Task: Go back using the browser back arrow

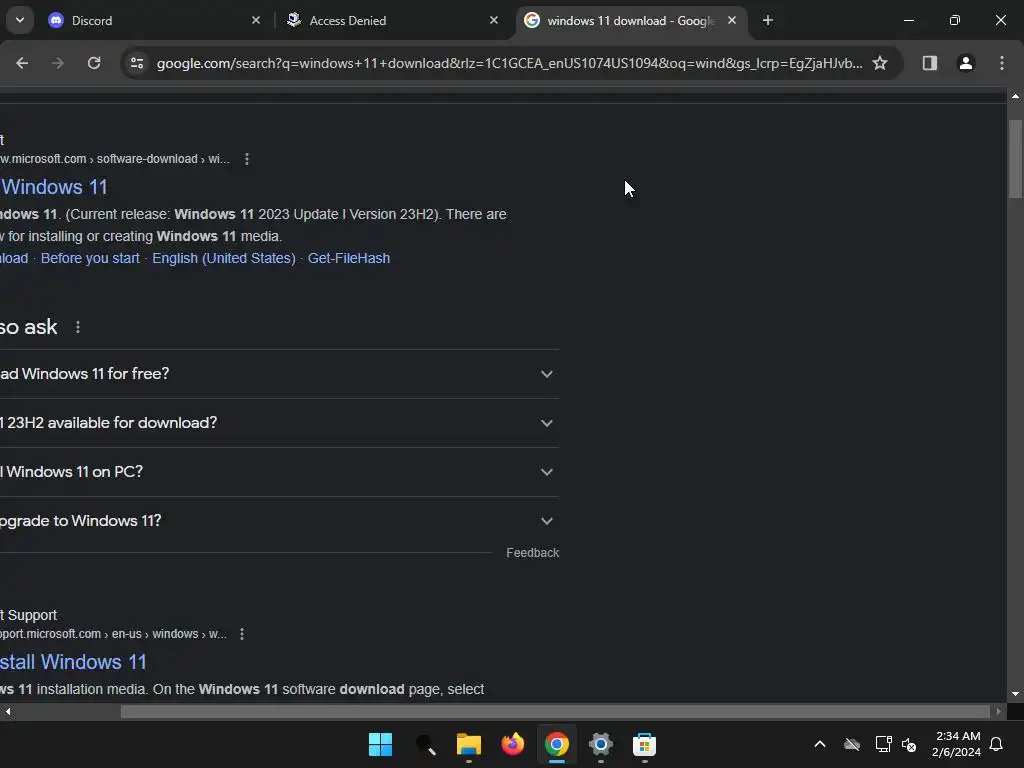Action: tap(22, 63)
